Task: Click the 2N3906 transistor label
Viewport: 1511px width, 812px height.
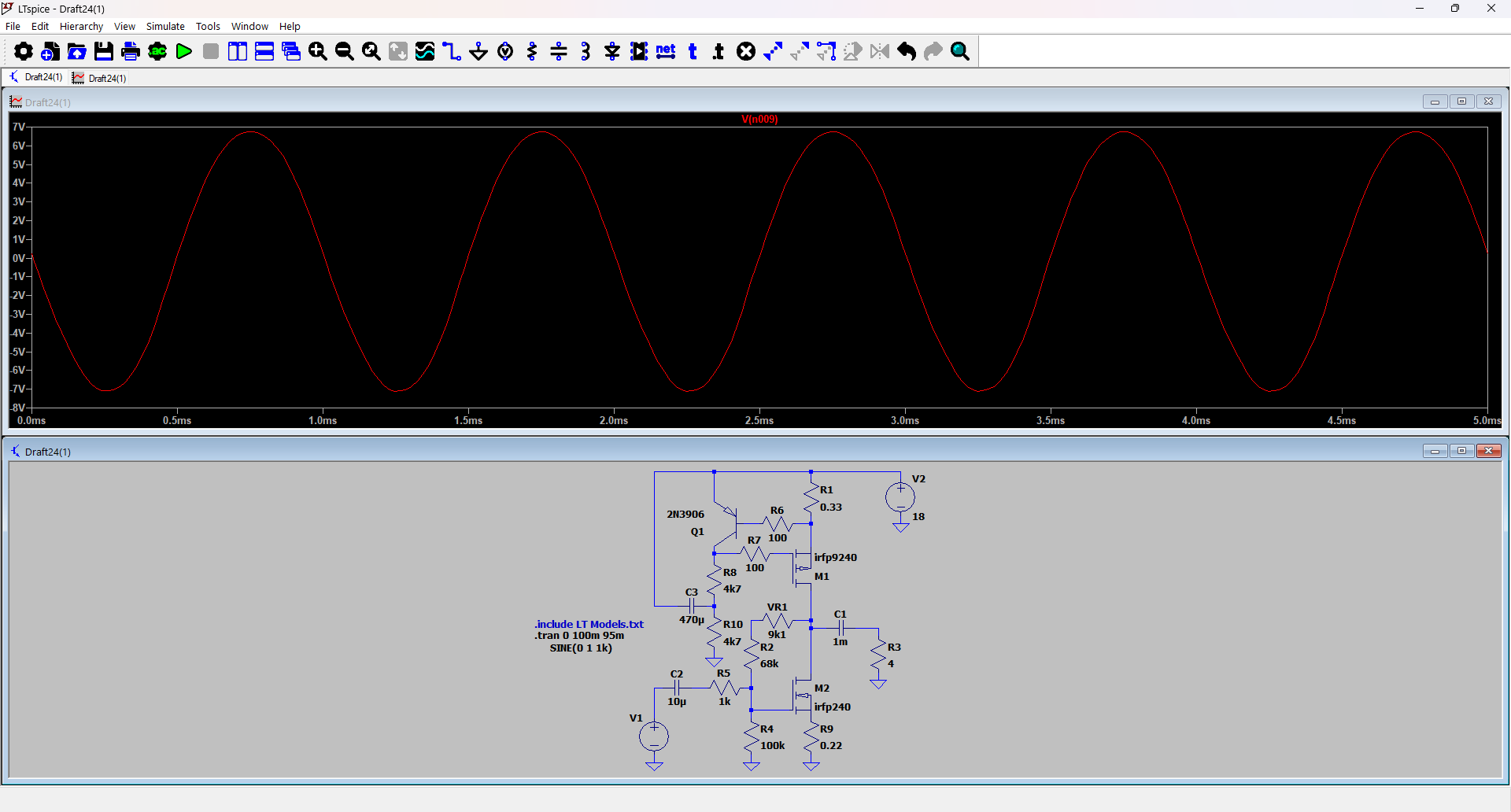Action: click(685, 514)
